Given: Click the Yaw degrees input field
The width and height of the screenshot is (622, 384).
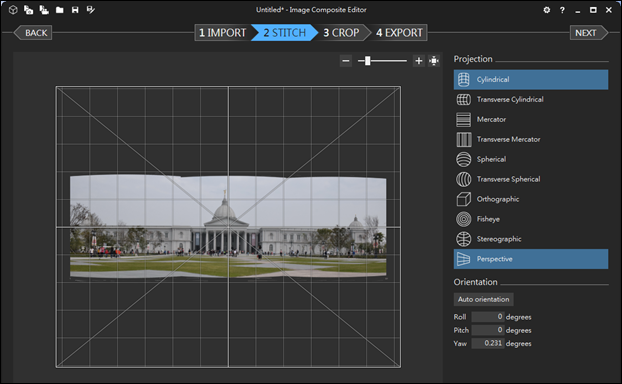Looking at the screenshot, I should coord(488,343).
